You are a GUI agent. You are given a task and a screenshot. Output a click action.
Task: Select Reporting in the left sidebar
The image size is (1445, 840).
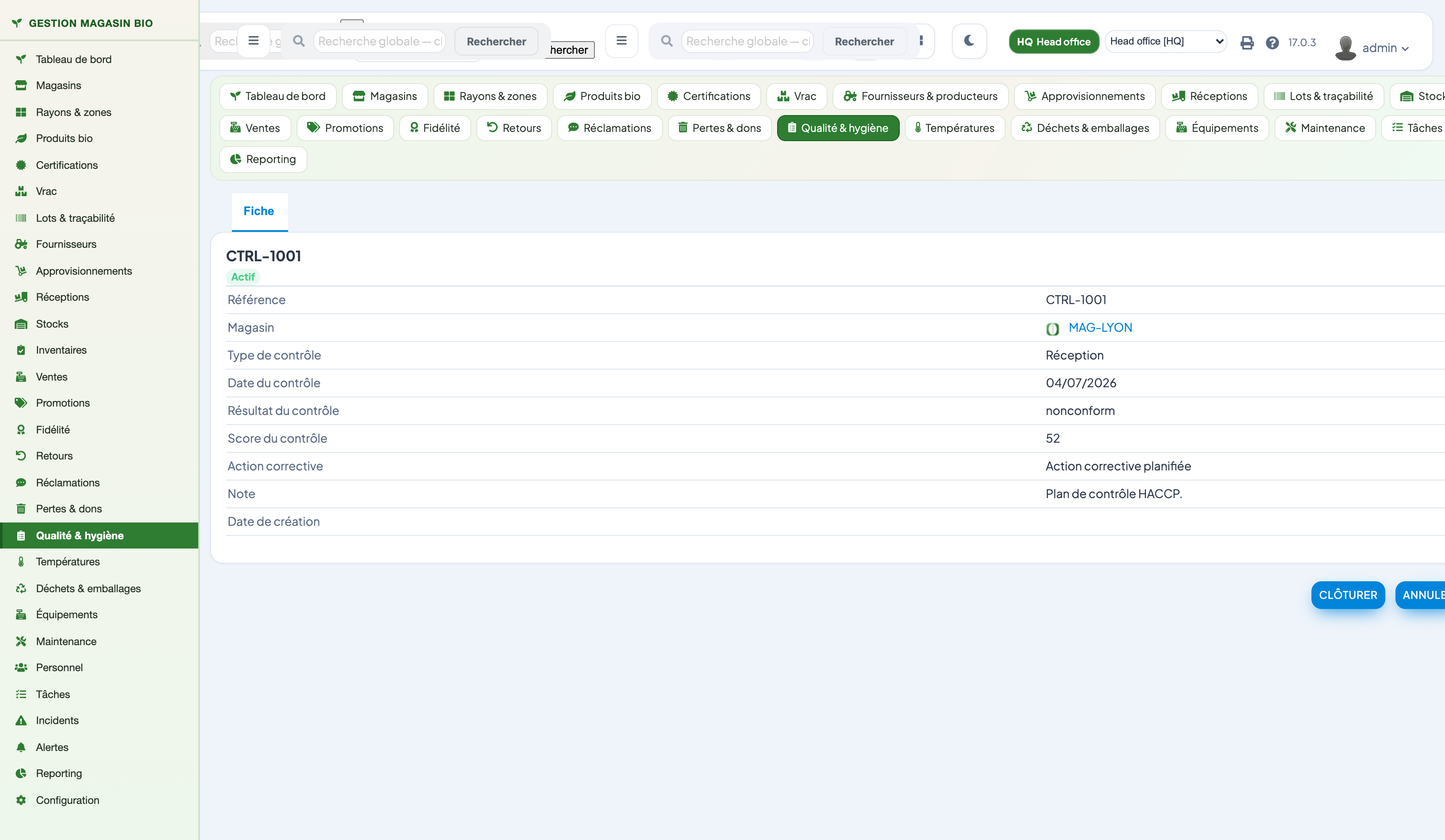point(99,774)
